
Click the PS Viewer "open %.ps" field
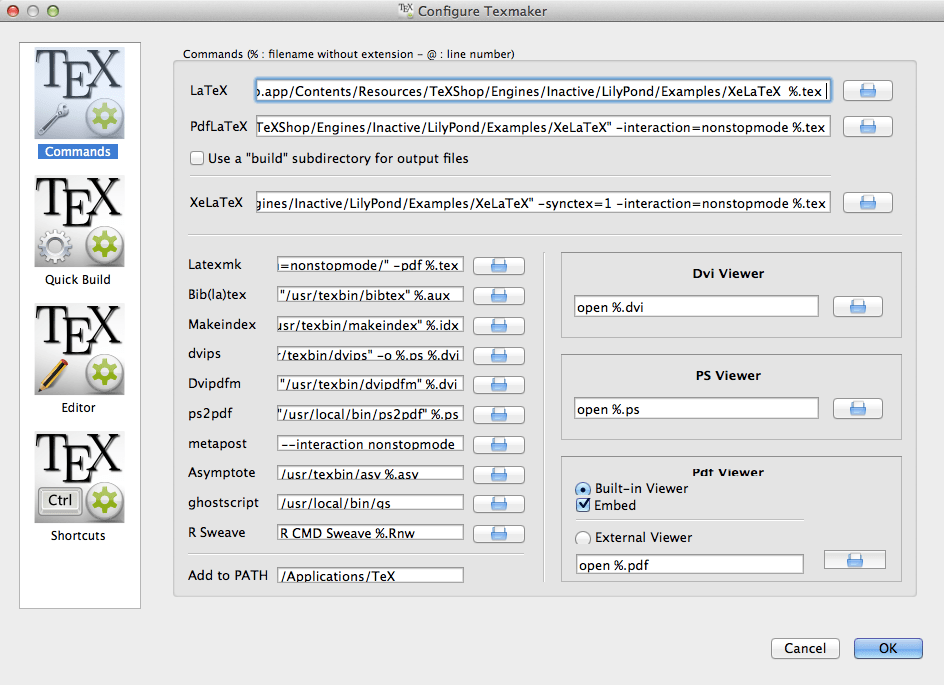(x=696, y=409)
